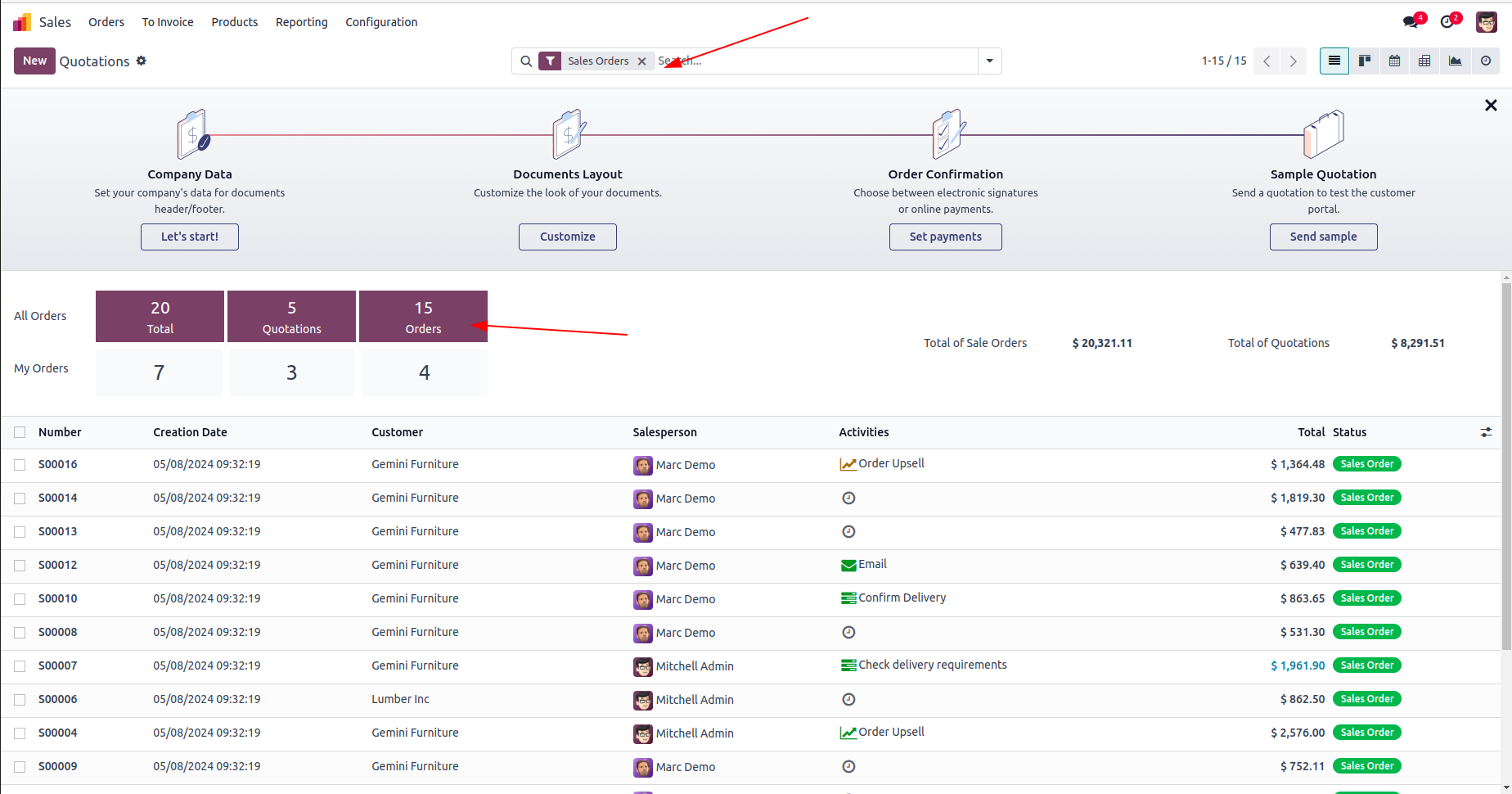Switch to Pivot table view

click(1424, 61)
